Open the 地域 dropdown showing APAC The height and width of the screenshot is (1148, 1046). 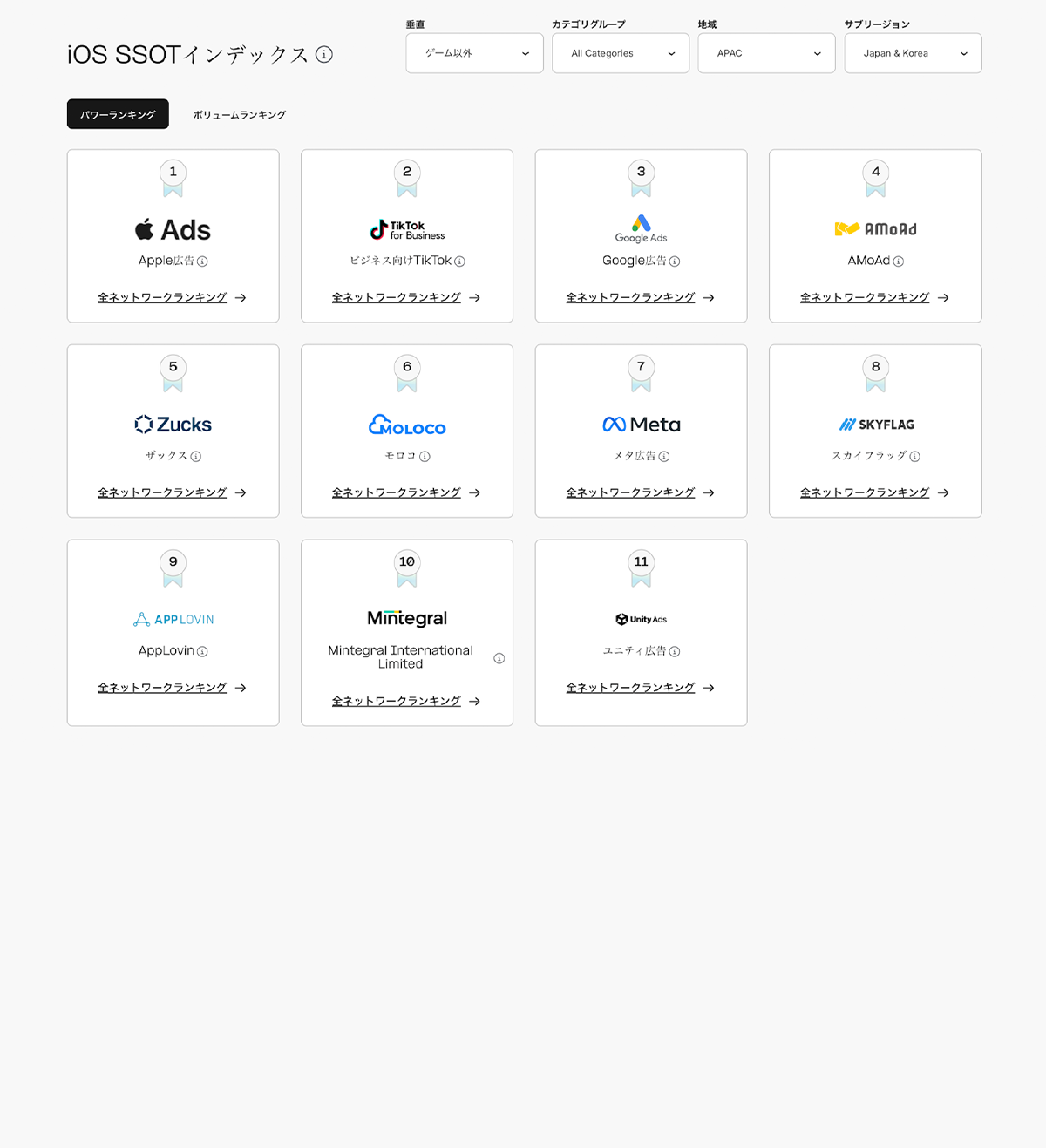[766, 53]
